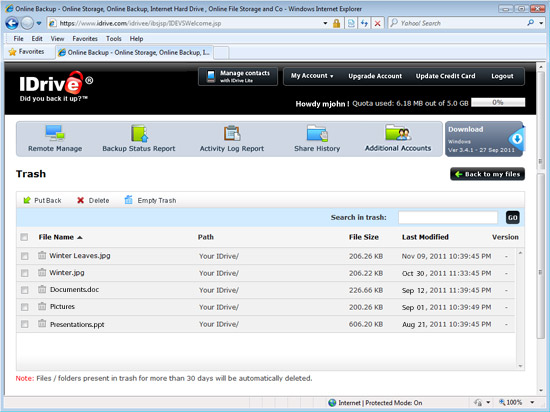Click the Upgrade Account link

click(x=375, y=76)
